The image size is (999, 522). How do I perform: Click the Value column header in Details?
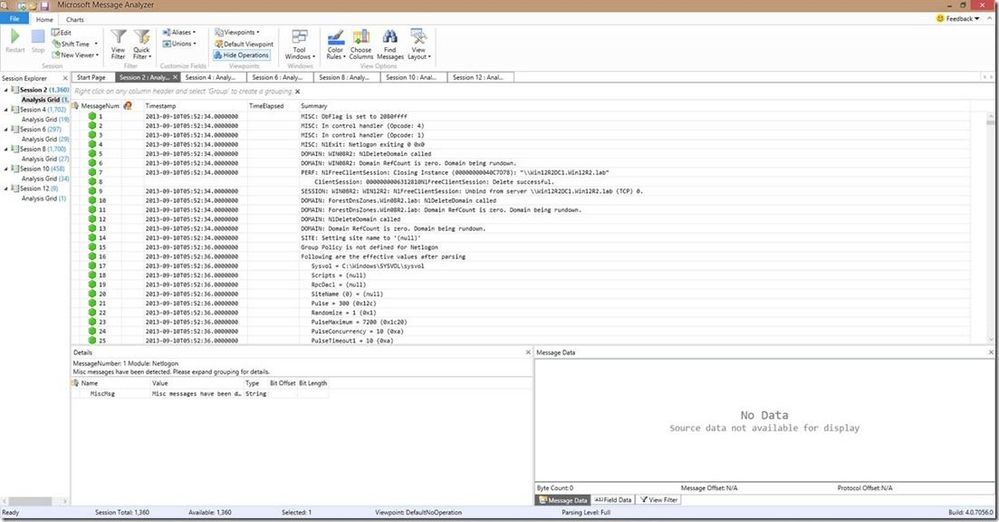click(x=160, y=383)
